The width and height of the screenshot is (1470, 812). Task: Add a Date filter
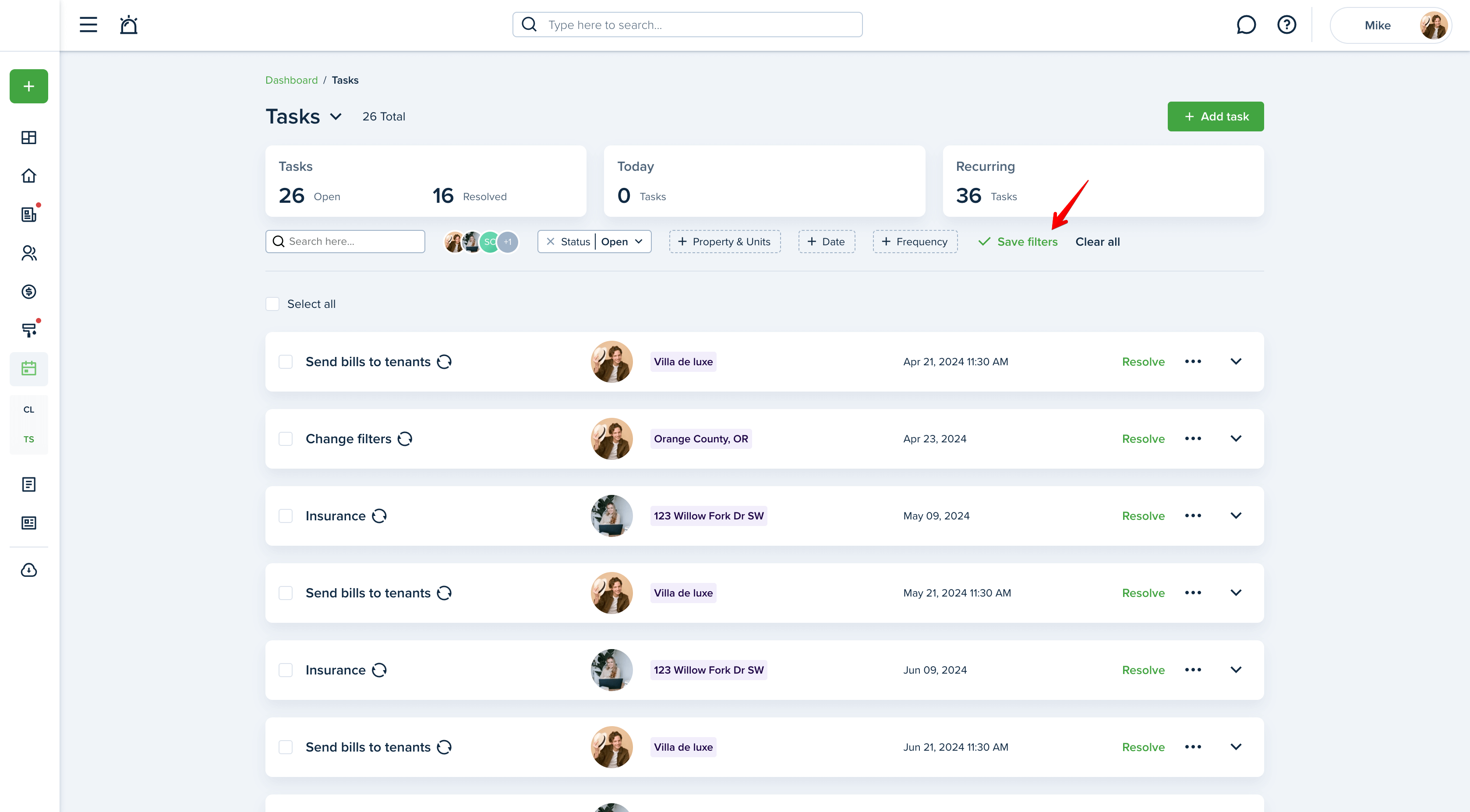pyautogui.click(x=826, y=241)
